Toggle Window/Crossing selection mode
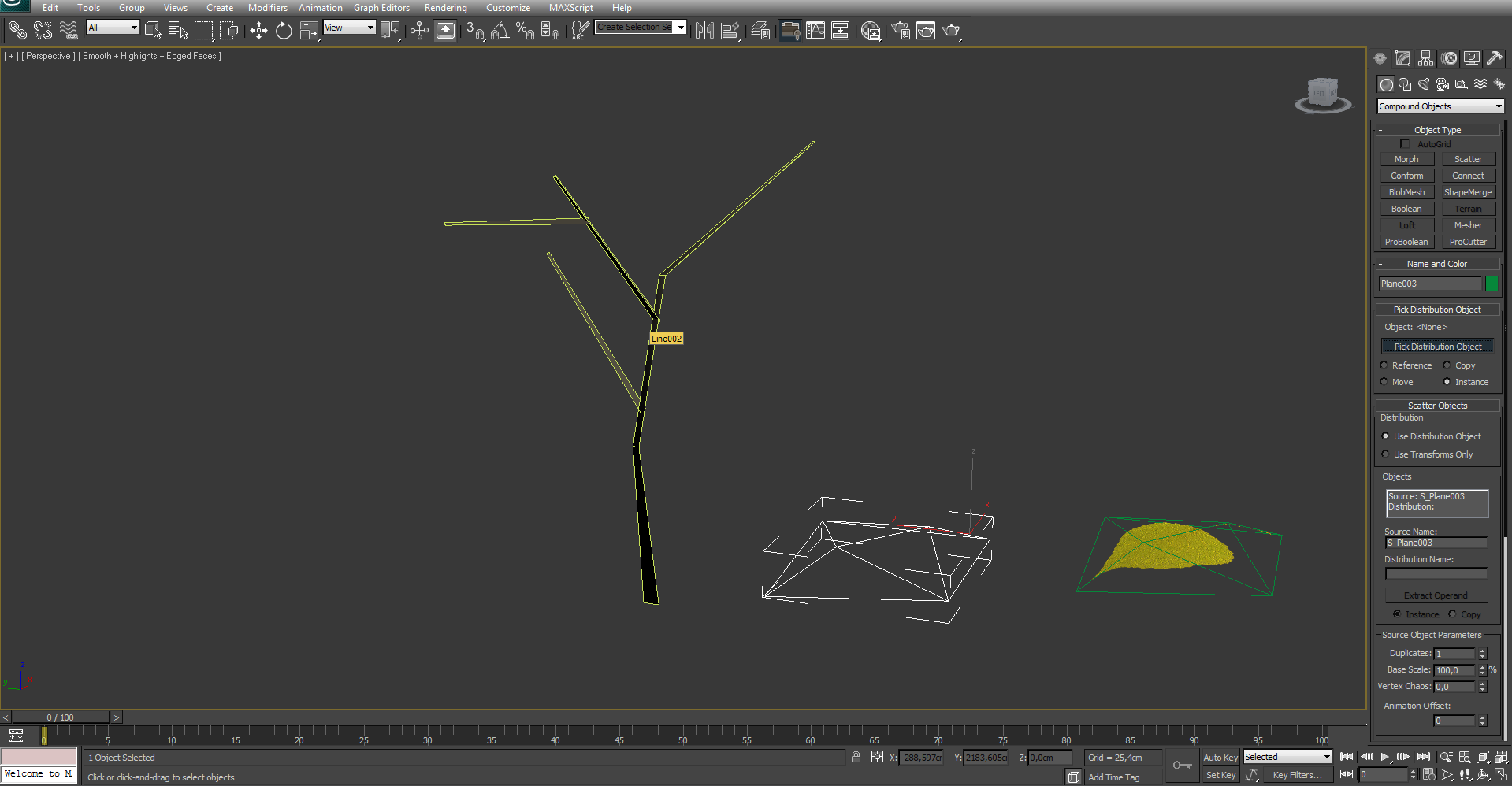1512x786 pixels. coord(229,31)
